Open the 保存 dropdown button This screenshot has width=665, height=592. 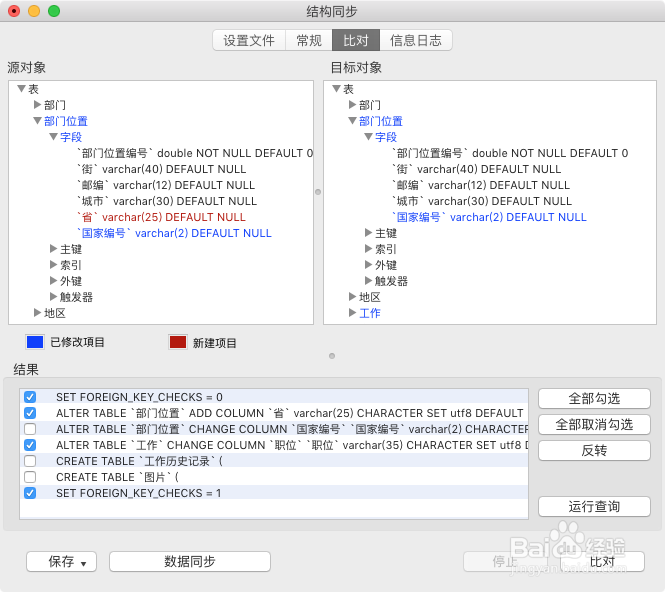point(61,561)
